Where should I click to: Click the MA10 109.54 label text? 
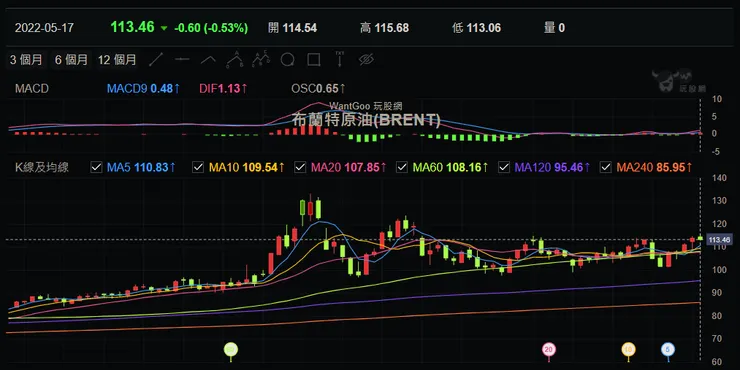[246, 167]
